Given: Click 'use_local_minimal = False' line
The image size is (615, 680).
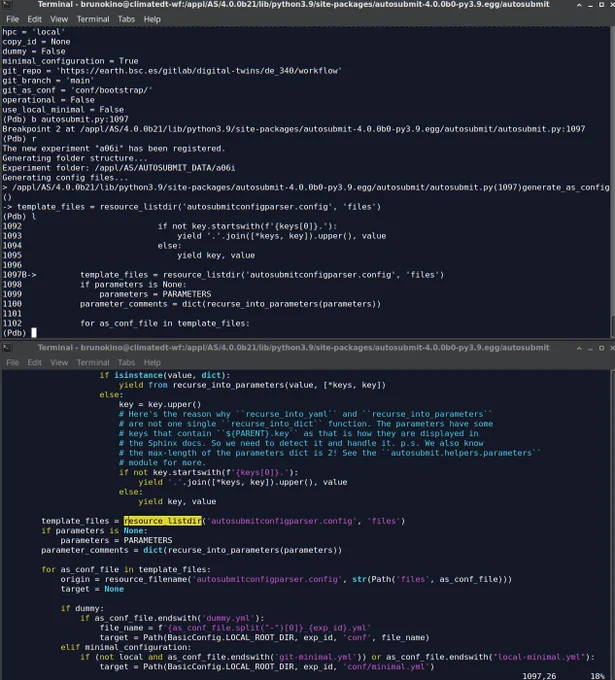Looking at the screenshot, I should tap(63, 109).
